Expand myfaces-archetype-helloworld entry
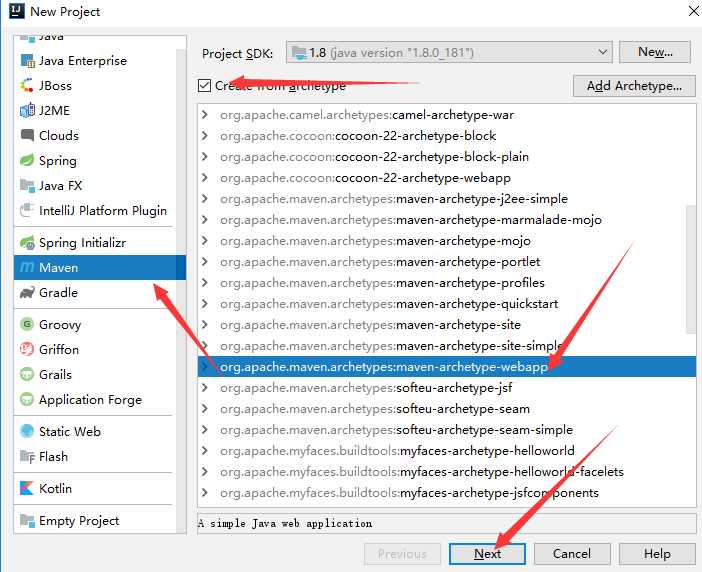The width and height of the screenshot is (702, 572). point(205,451)
